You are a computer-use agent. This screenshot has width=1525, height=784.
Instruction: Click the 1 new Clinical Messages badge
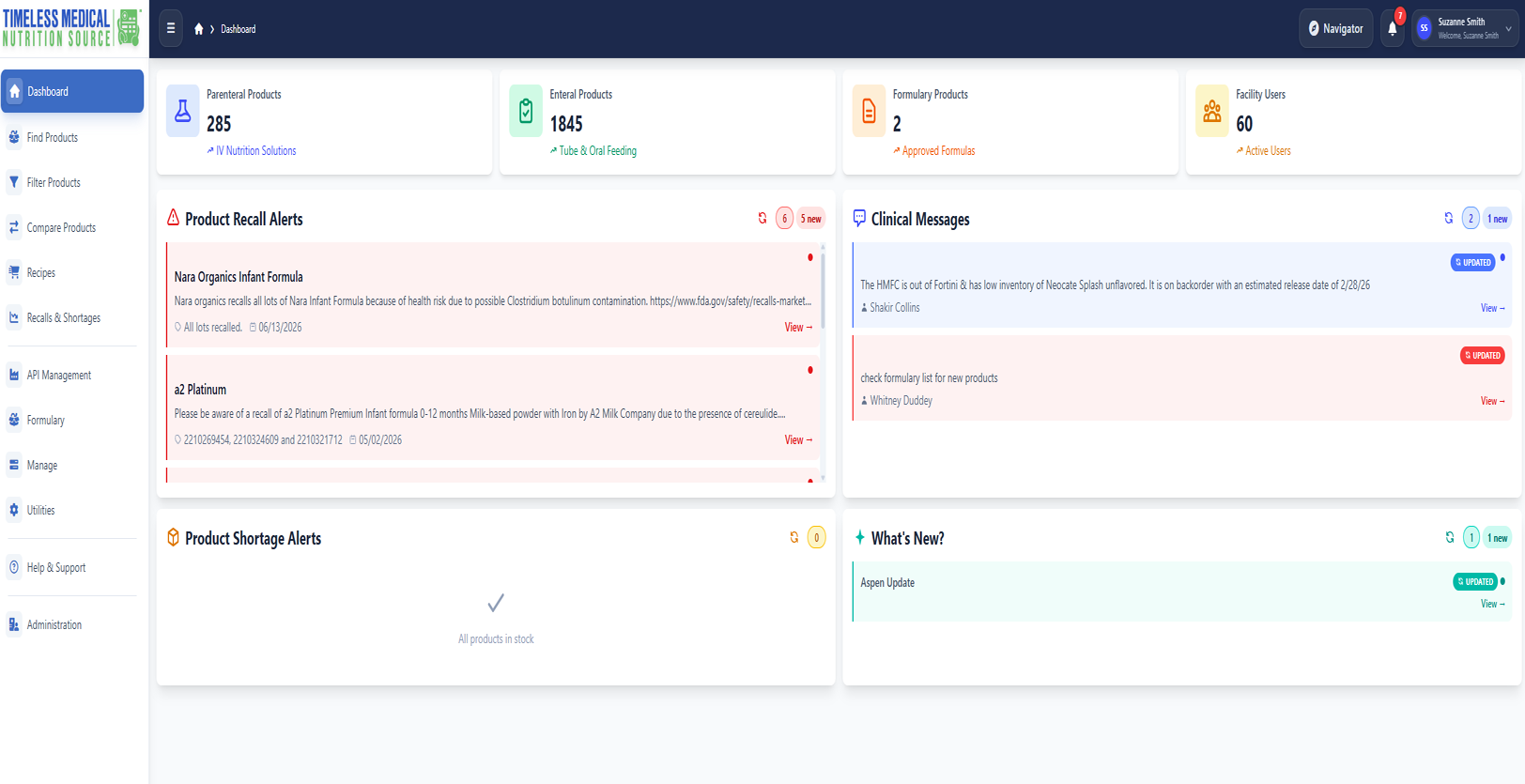pyautogui.click(x=1498, y=219)
